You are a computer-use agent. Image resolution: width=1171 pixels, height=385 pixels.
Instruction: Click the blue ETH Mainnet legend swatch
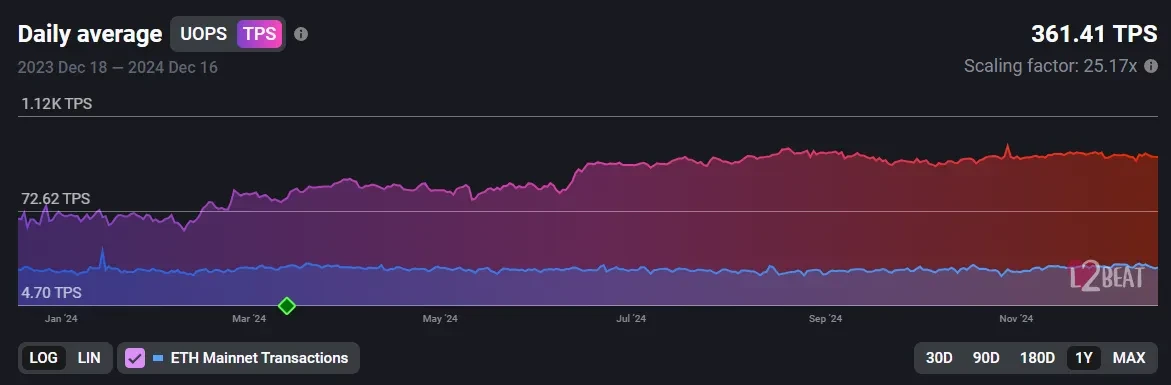[158, 358]
